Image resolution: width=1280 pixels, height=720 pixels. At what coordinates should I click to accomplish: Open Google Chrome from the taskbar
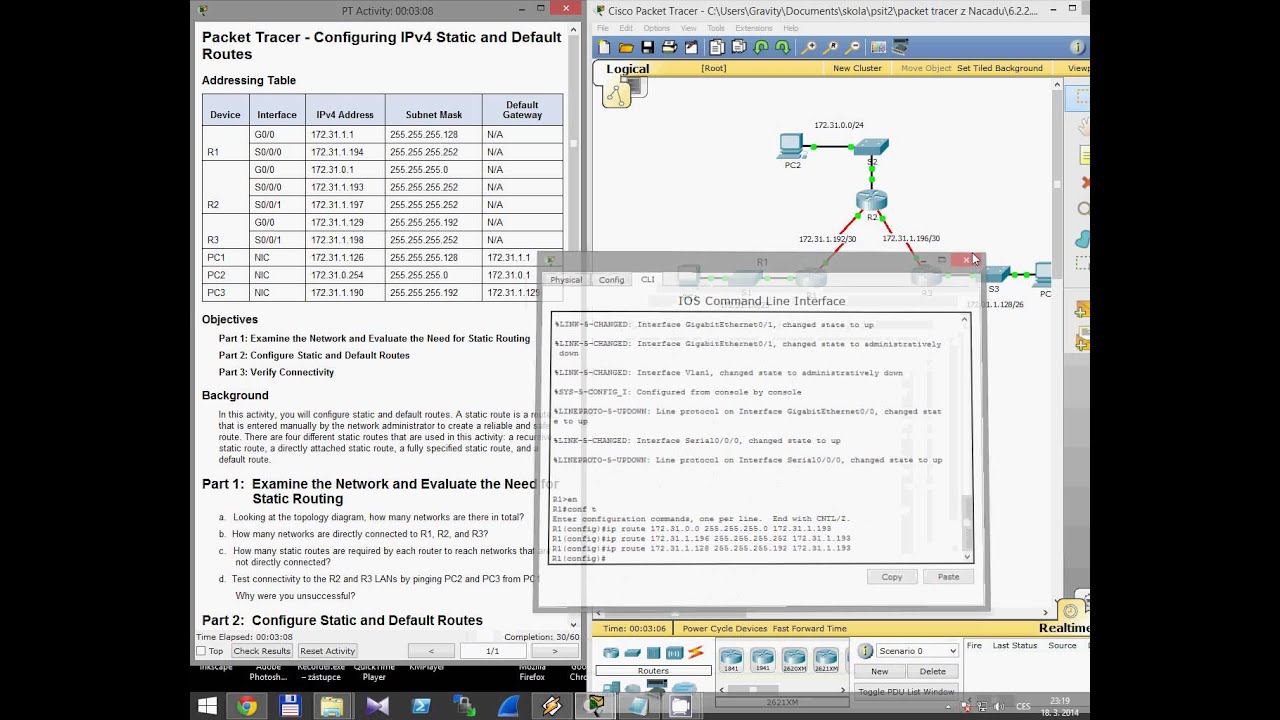247,706
